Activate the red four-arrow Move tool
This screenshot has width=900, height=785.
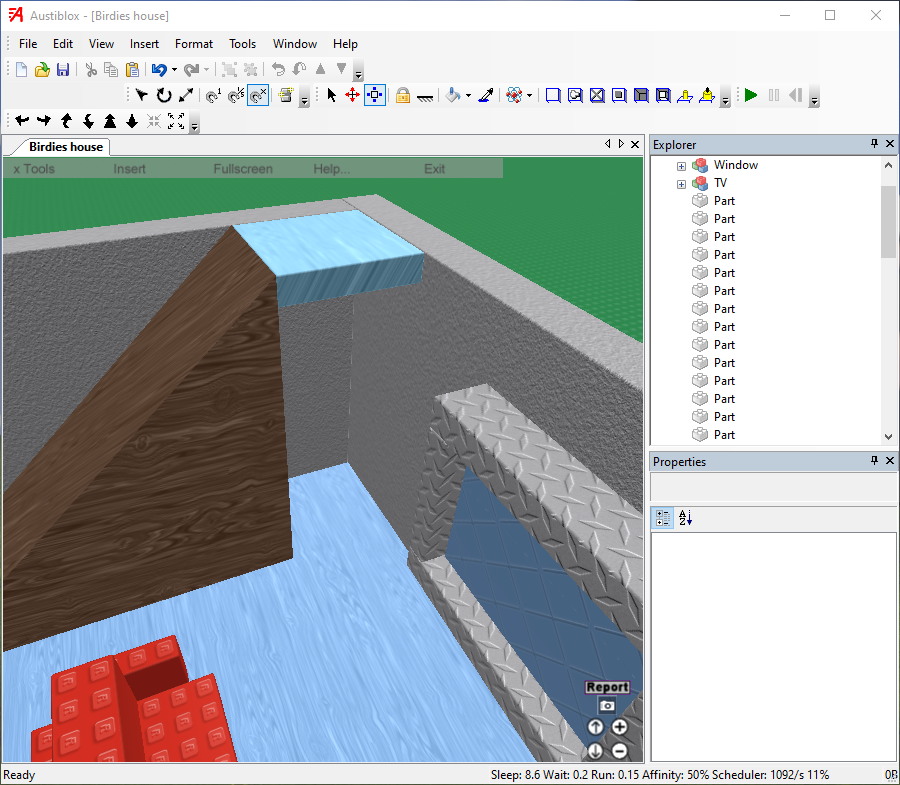tap(352, 95)
